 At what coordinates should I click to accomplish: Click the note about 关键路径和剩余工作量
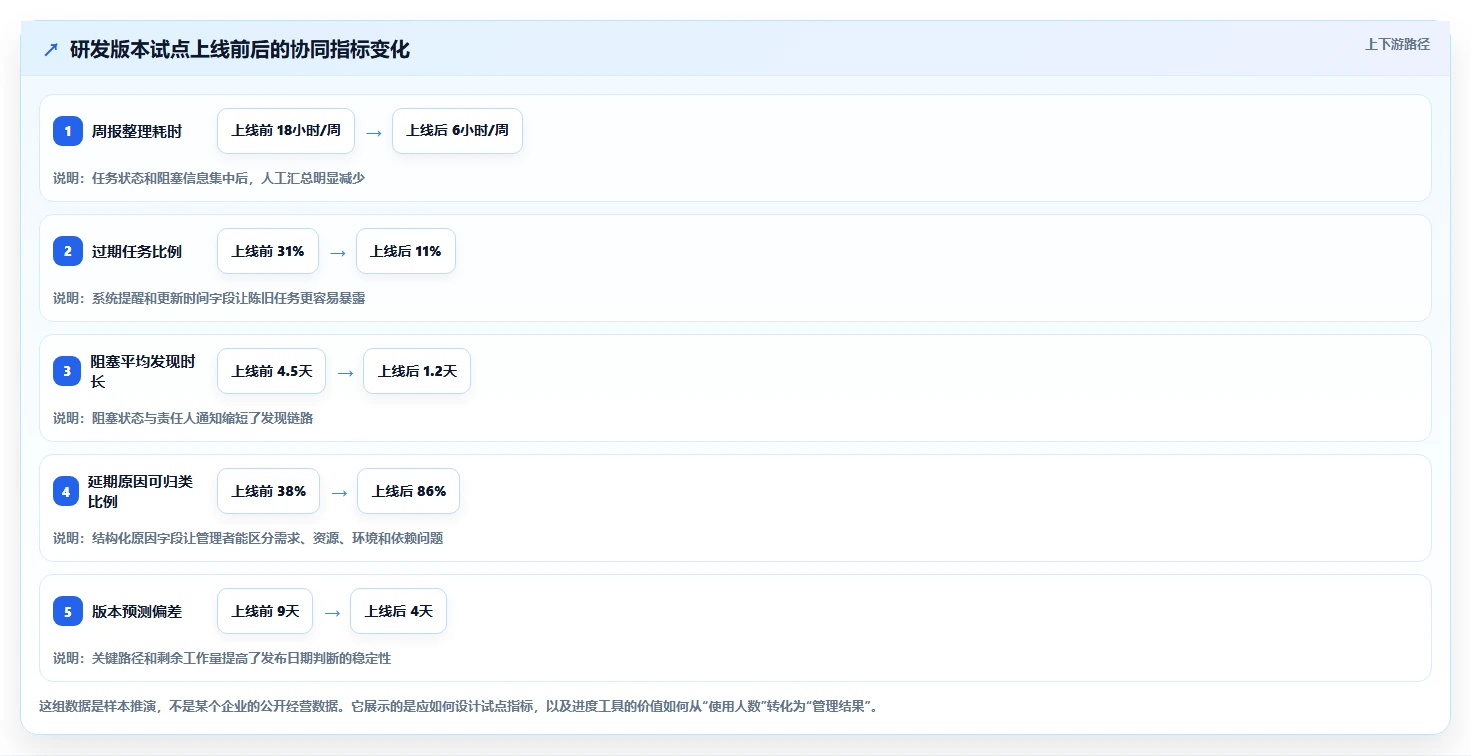click(x=222, y=658)
